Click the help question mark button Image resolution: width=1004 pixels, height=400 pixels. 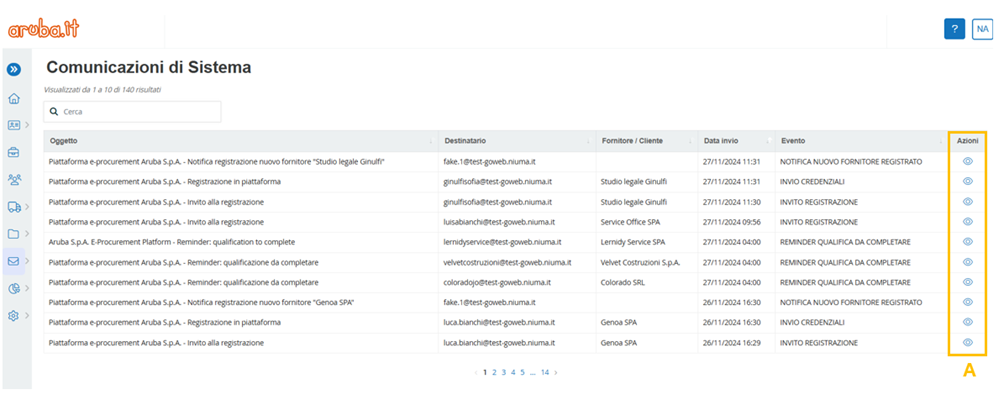coord(954,29)
